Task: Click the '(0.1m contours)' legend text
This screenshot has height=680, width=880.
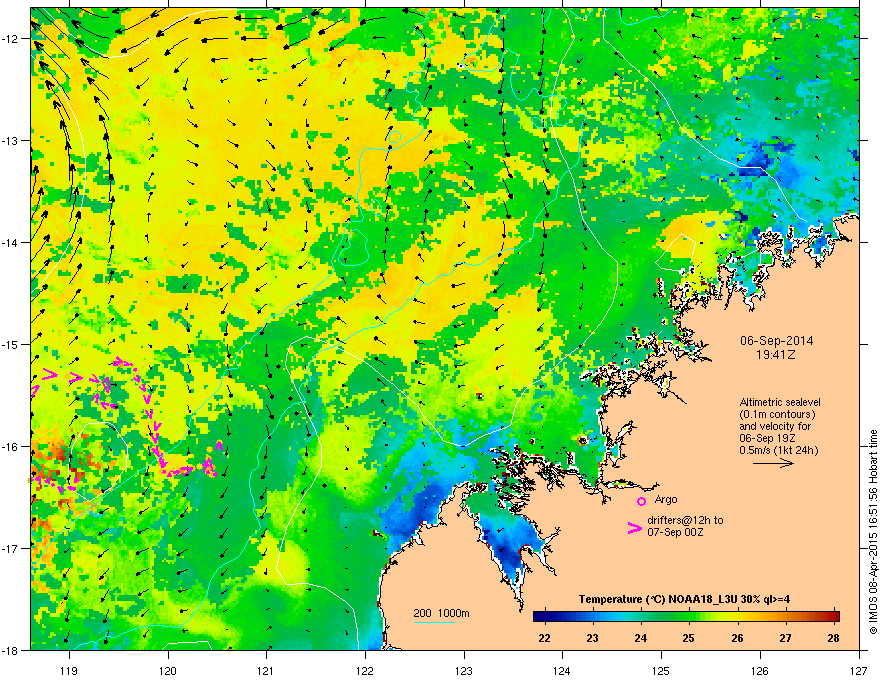Action: point(777,414)
